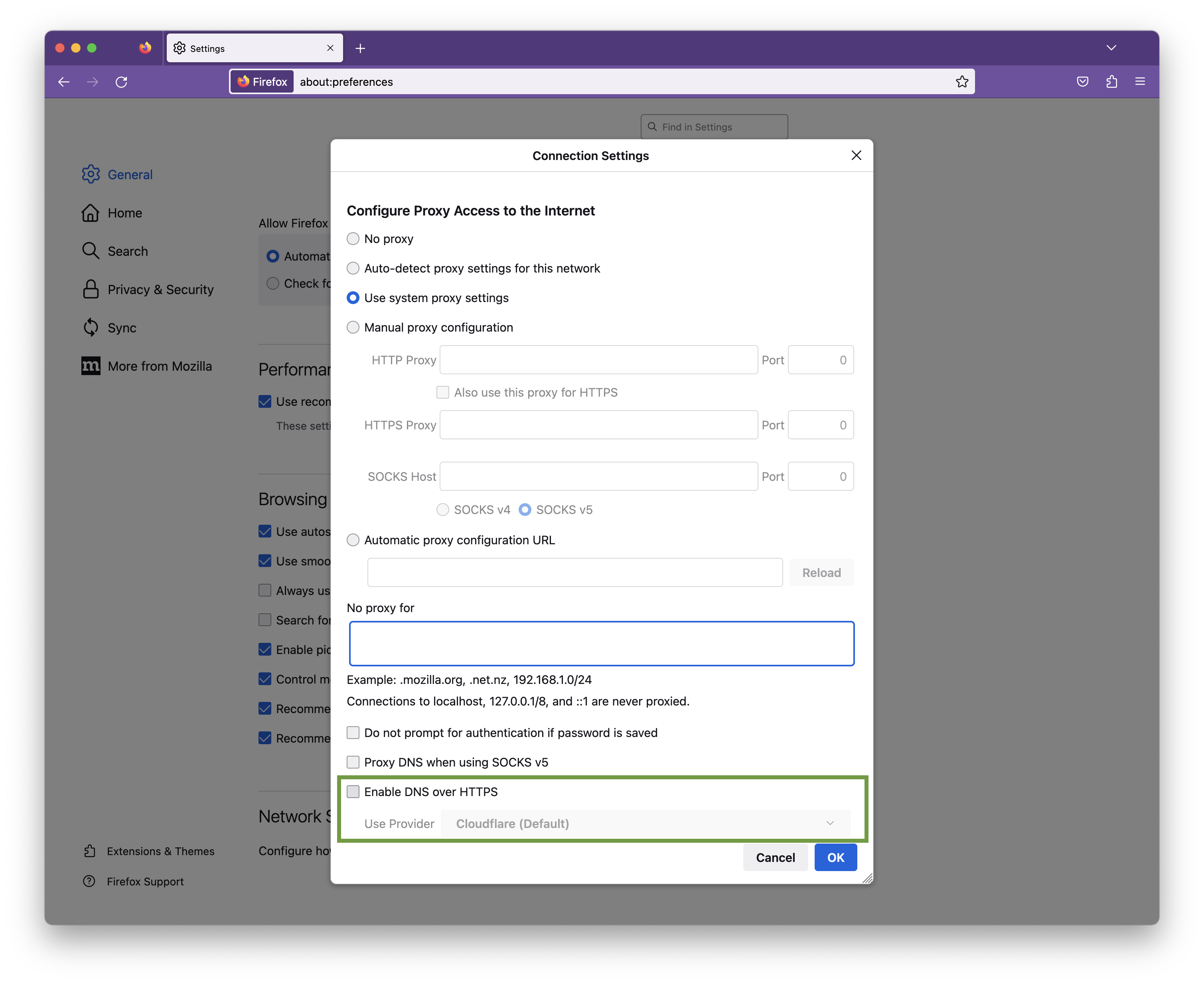Click the HTTPS Proxy address field
Image resolution: width=1204 pixels, height=984 pixels.
pos(598,425)
